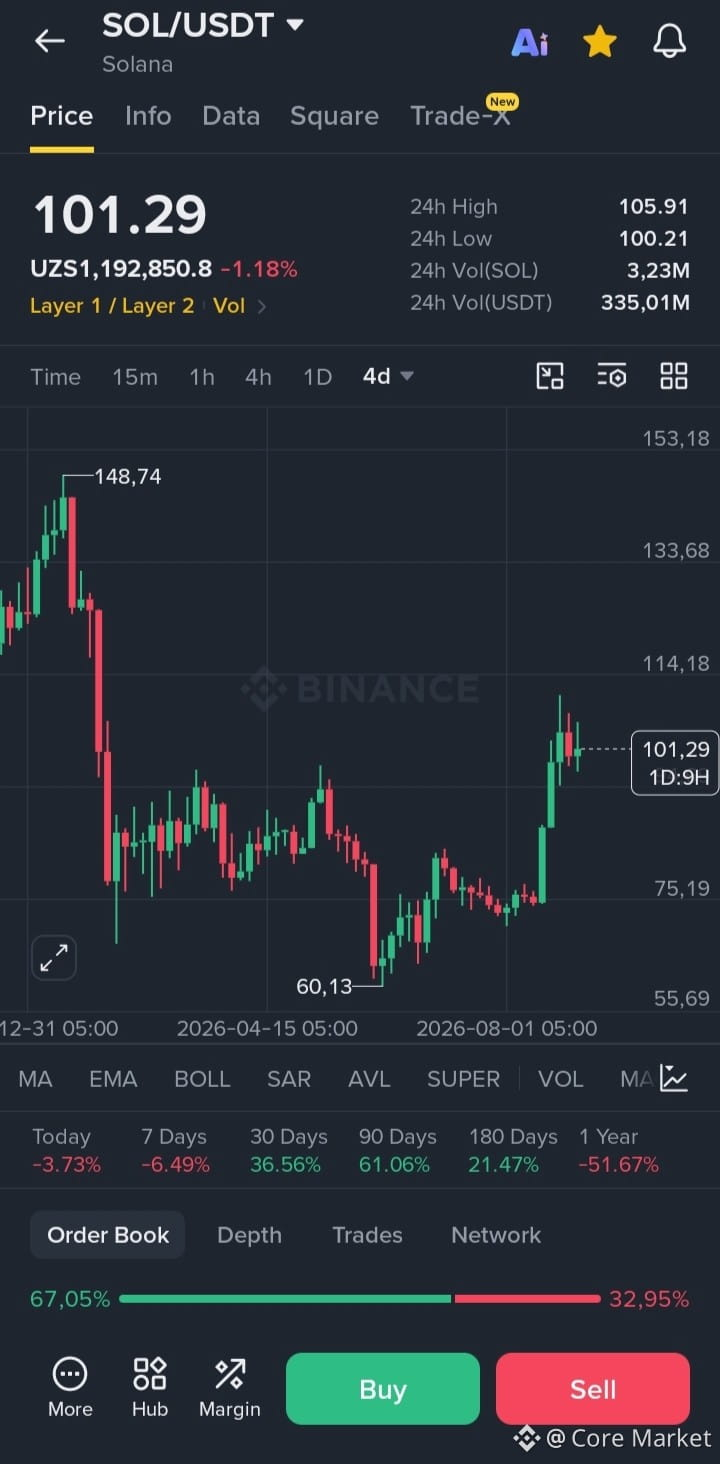Image resolution: width=720 pixels, height=1464 pixels.
Task: Open the price alert bell icon
Action: tap(670, 41)
